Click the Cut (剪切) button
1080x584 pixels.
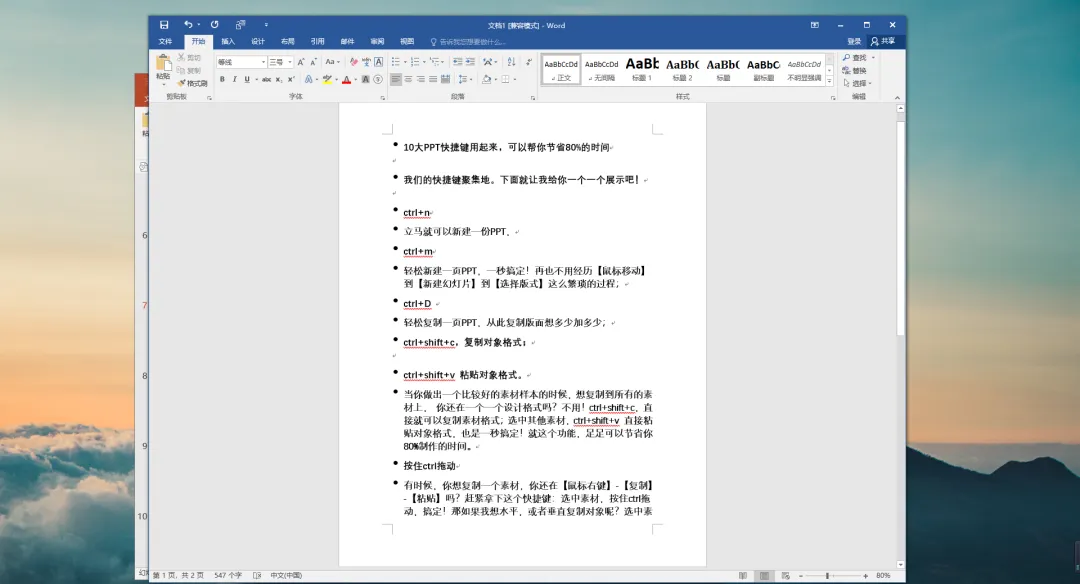point(189,58)
